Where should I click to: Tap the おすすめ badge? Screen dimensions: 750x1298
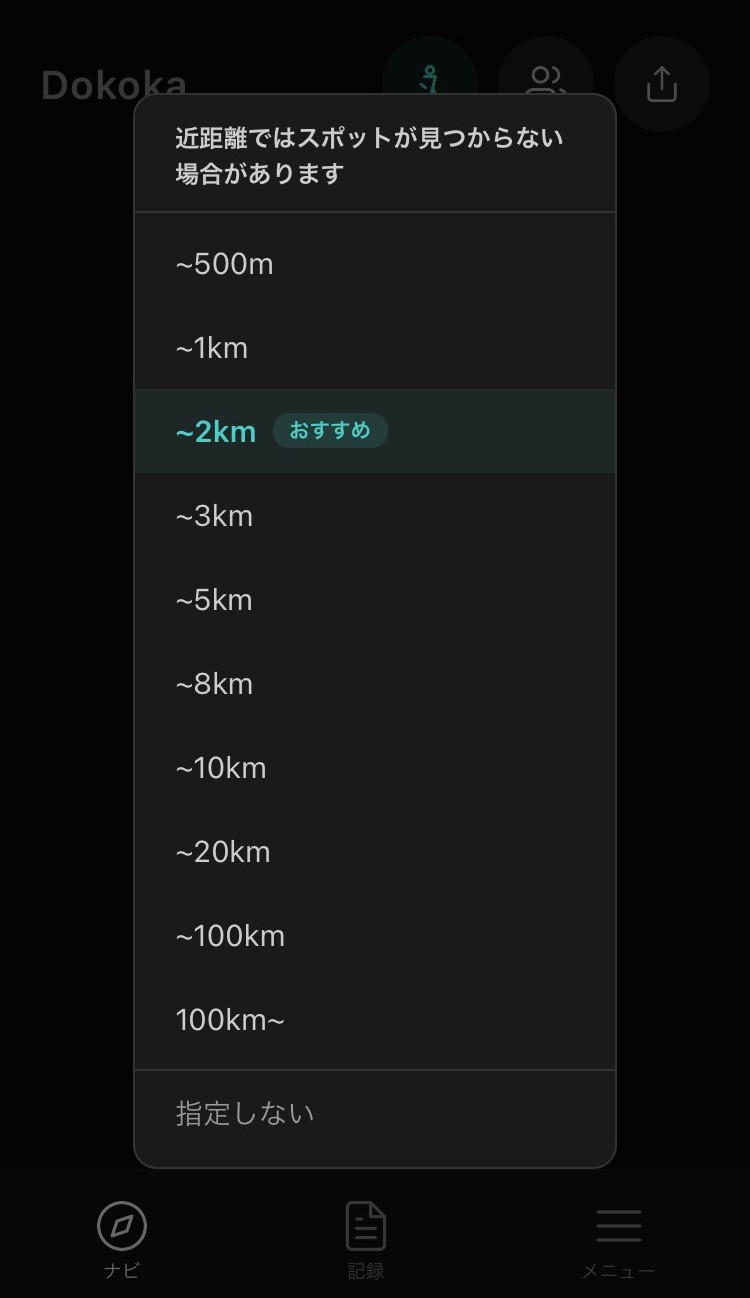point(330,431)
